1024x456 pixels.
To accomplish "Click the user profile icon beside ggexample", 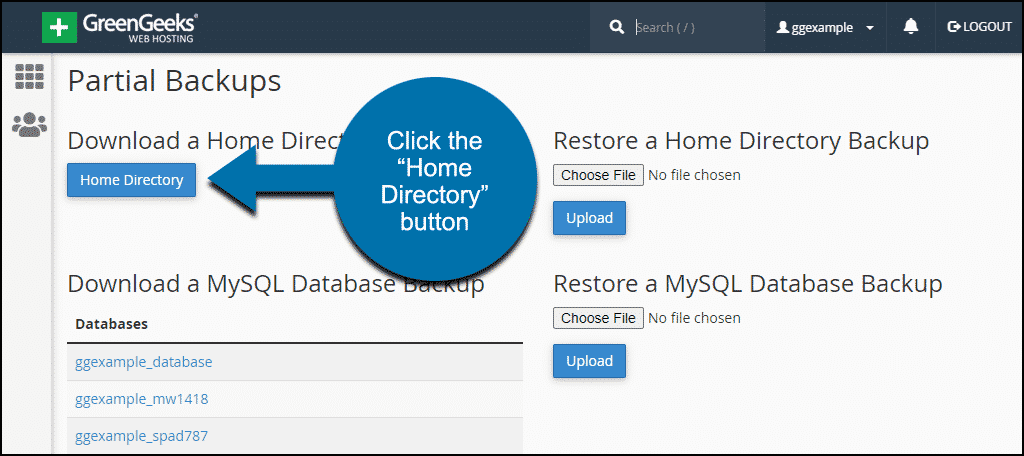I will click(783, 28).
